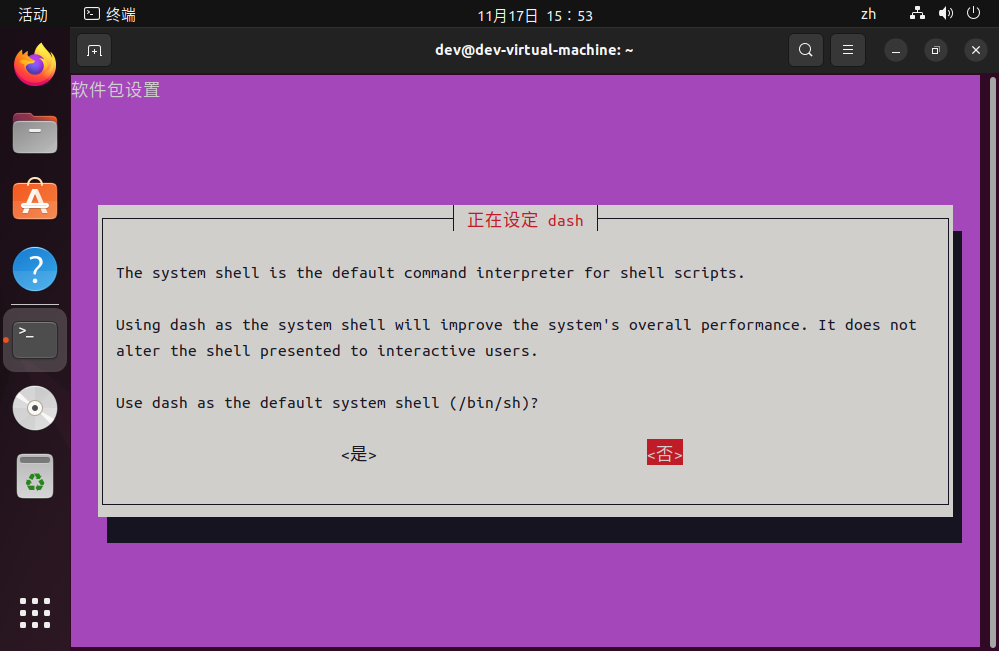
Task: Select the zh input source indicator
Action: point(868,13)
